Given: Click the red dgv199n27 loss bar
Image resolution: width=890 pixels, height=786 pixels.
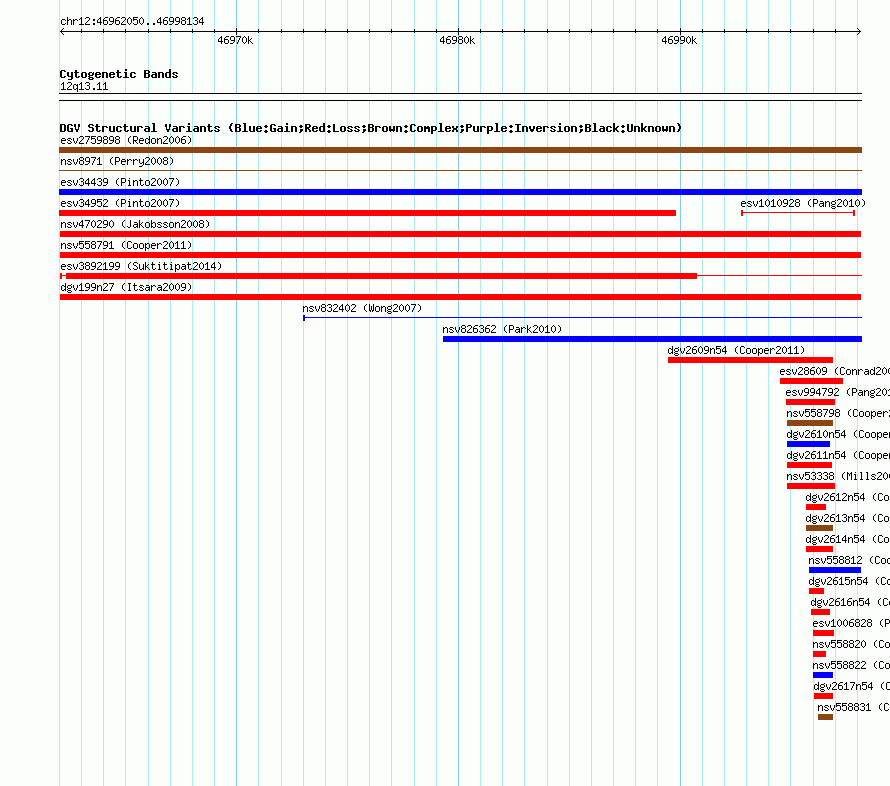Looking at the screenshot, I should (x=460, y=297).
